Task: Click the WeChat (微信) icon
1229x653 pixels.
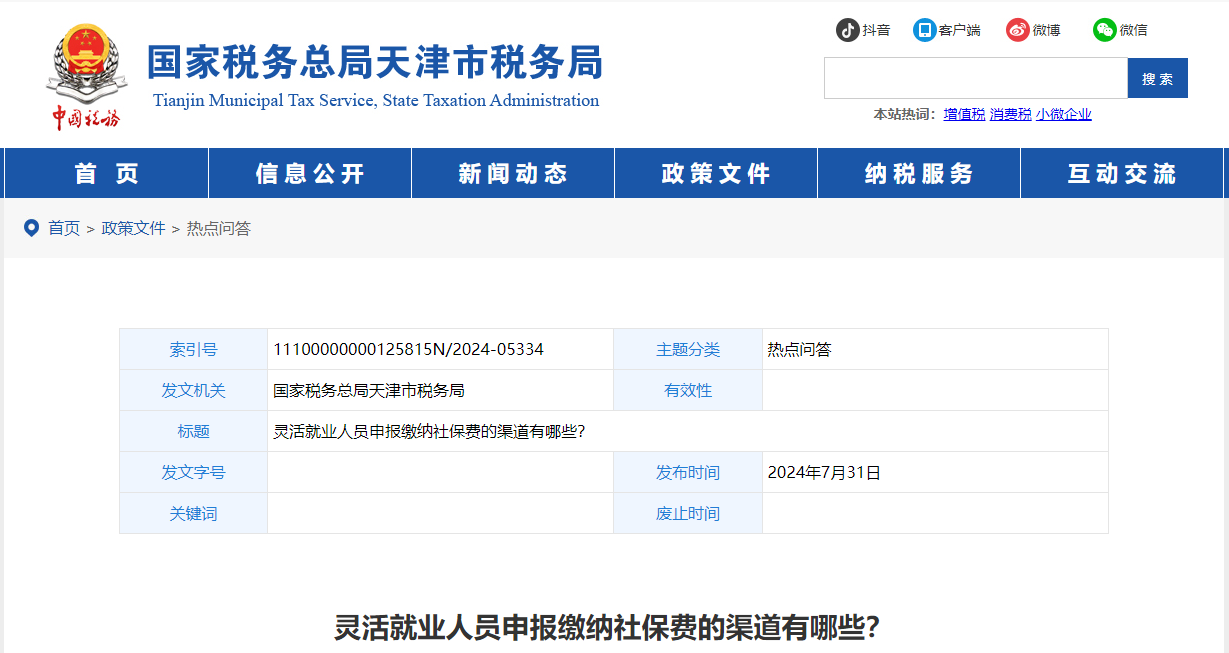Action: (x=1104, y=30)
